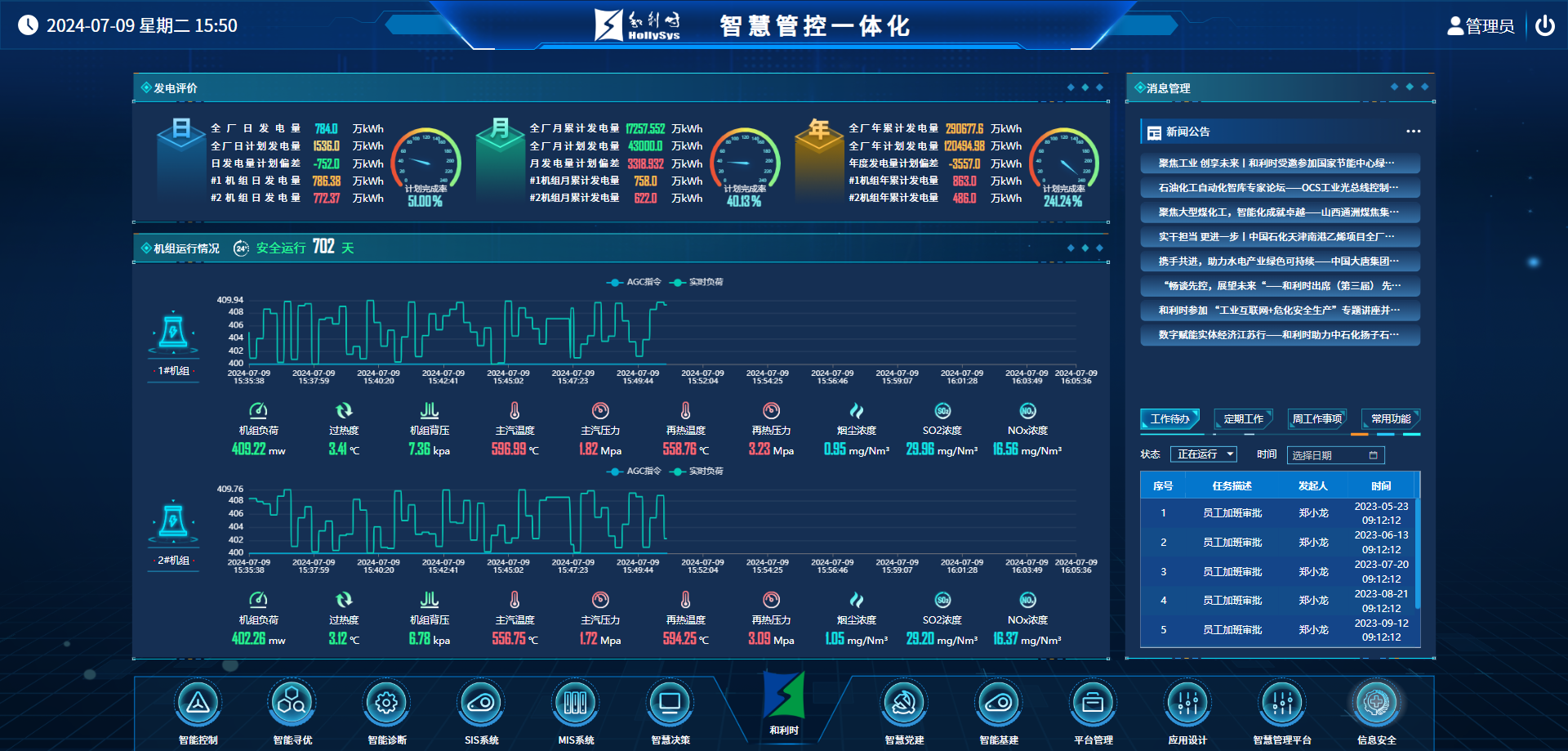This screenshot has width=1568, height=751.
Task: Open the 智能控制 module icon
Action: [198, 703]
